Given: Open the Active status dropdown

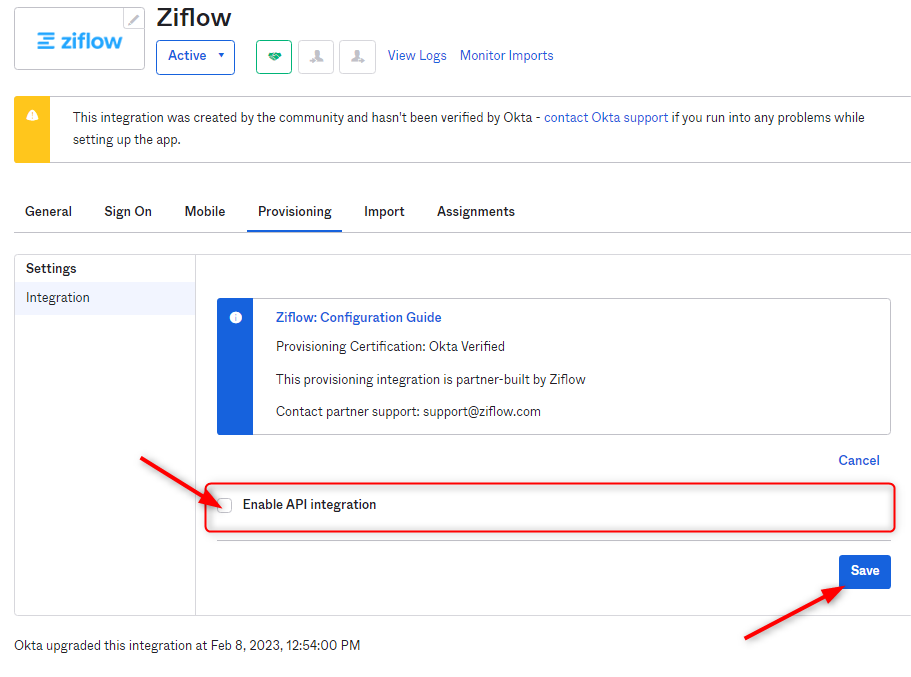Looking at the screenshot, I should 195,57.
